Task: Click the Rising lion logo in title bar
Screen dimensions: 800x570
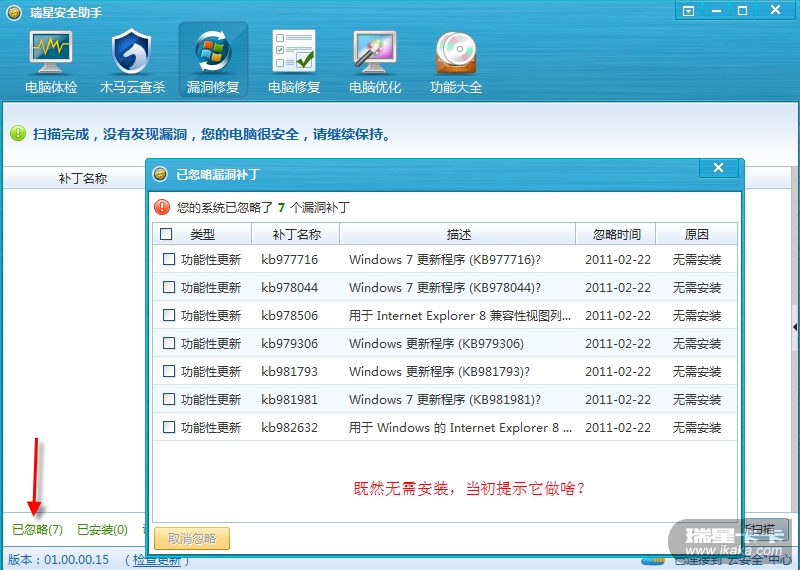Action: [x=14, y=12]
